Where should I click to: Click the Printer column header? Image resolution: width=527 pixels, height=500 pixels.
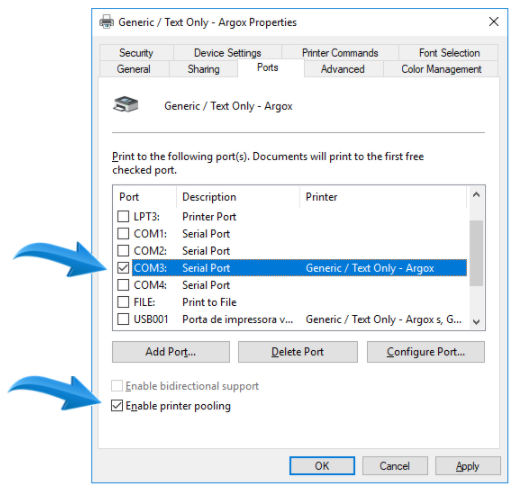coord(383,197)
